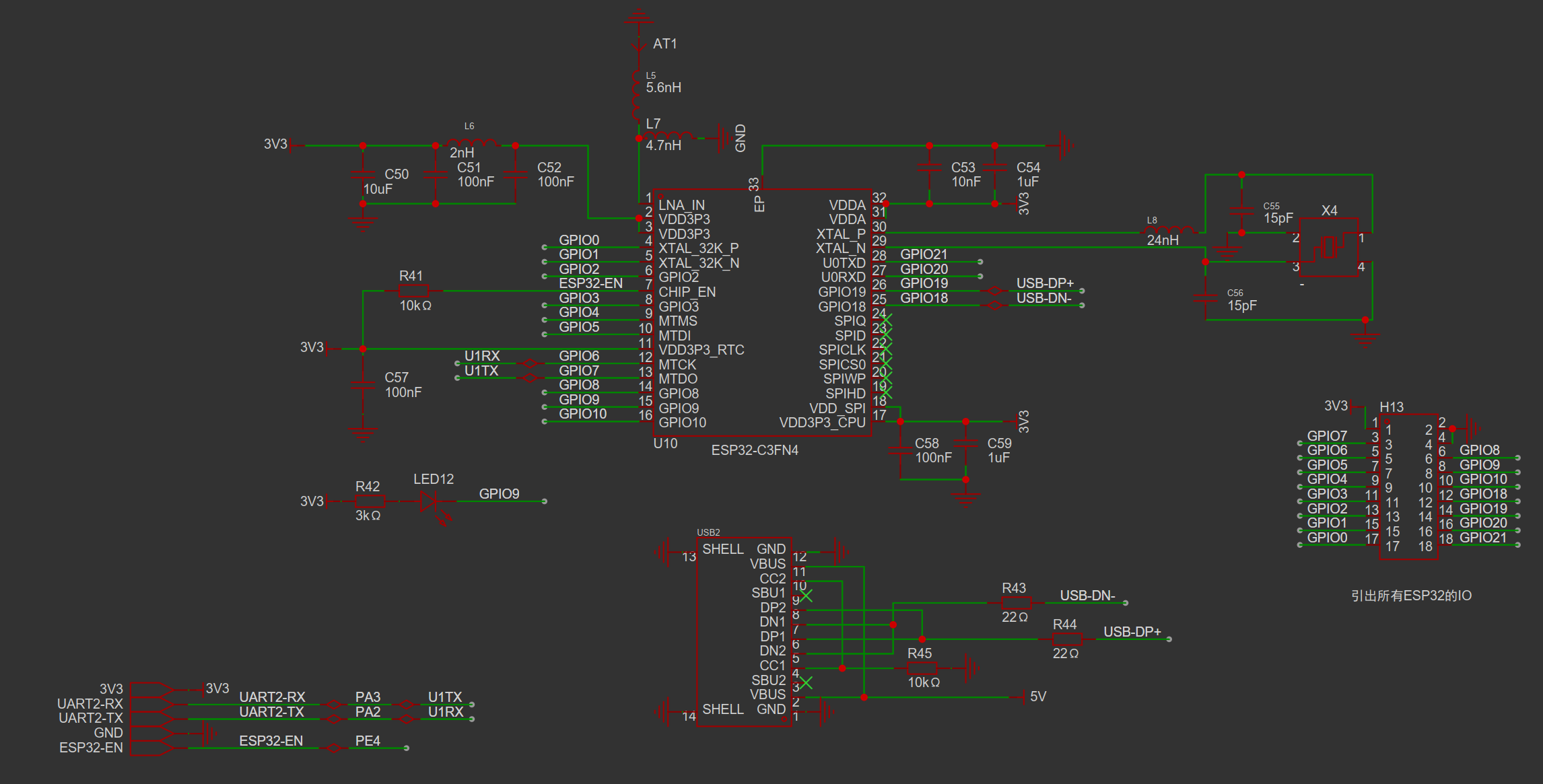The height and width of the screenshot is (784, 1543).
Task: Click the CHIP_EN pin label
Action: [687, 292]
